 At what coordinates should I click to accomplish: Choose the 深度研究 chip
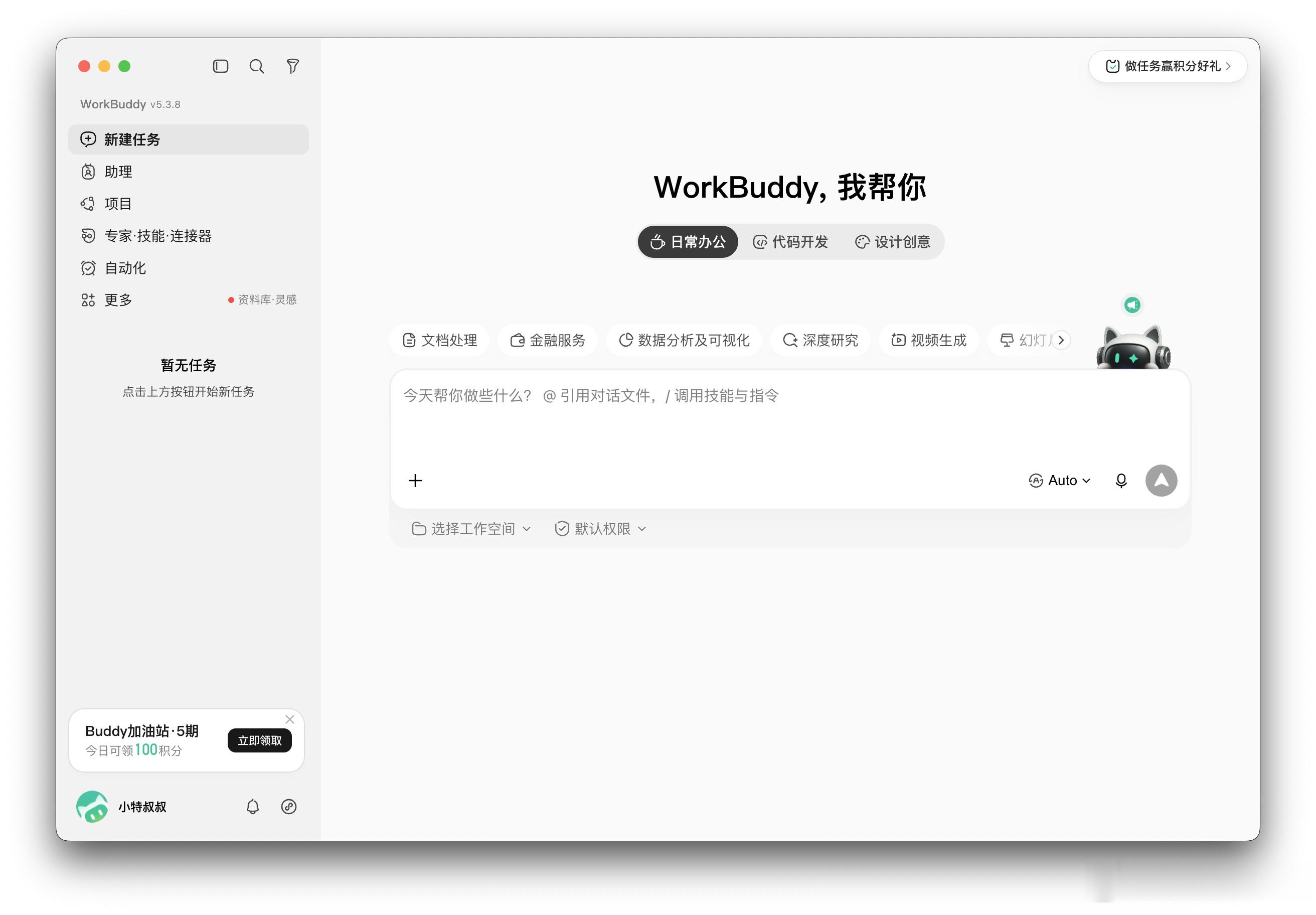[x=820, y=340]
